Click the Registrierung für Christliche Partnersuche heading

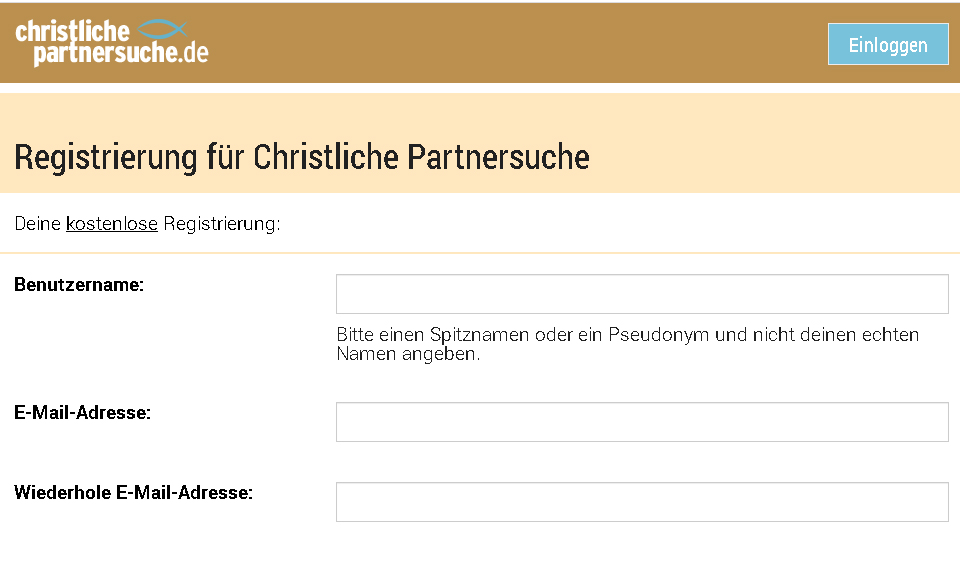coord(301,157)
